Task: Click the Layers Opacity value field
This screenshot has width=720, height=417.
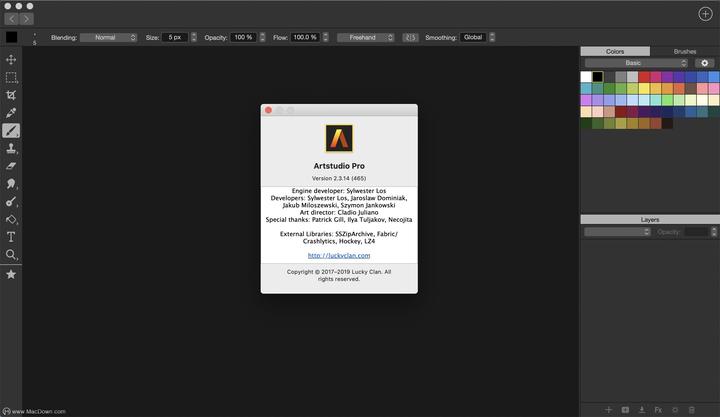Action: (x=697, y=232)
